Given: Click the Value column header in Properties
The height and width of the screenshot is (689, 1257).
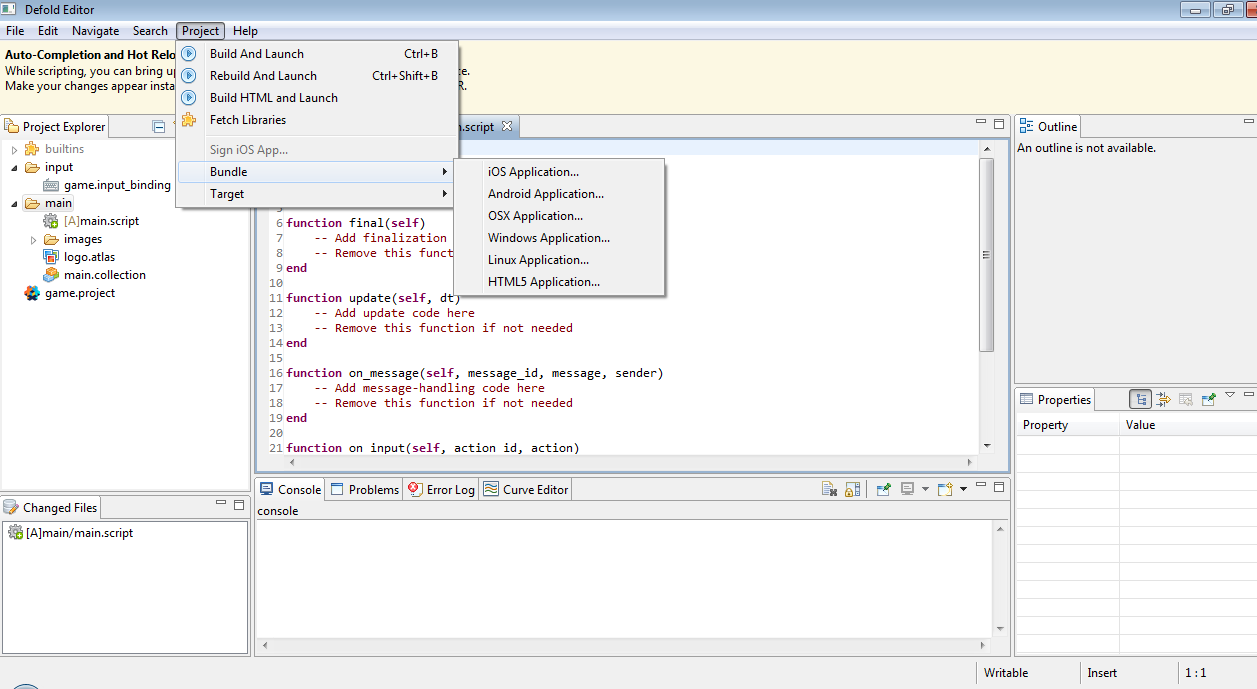Looking at the screenshot, I should pos(1186,425).
